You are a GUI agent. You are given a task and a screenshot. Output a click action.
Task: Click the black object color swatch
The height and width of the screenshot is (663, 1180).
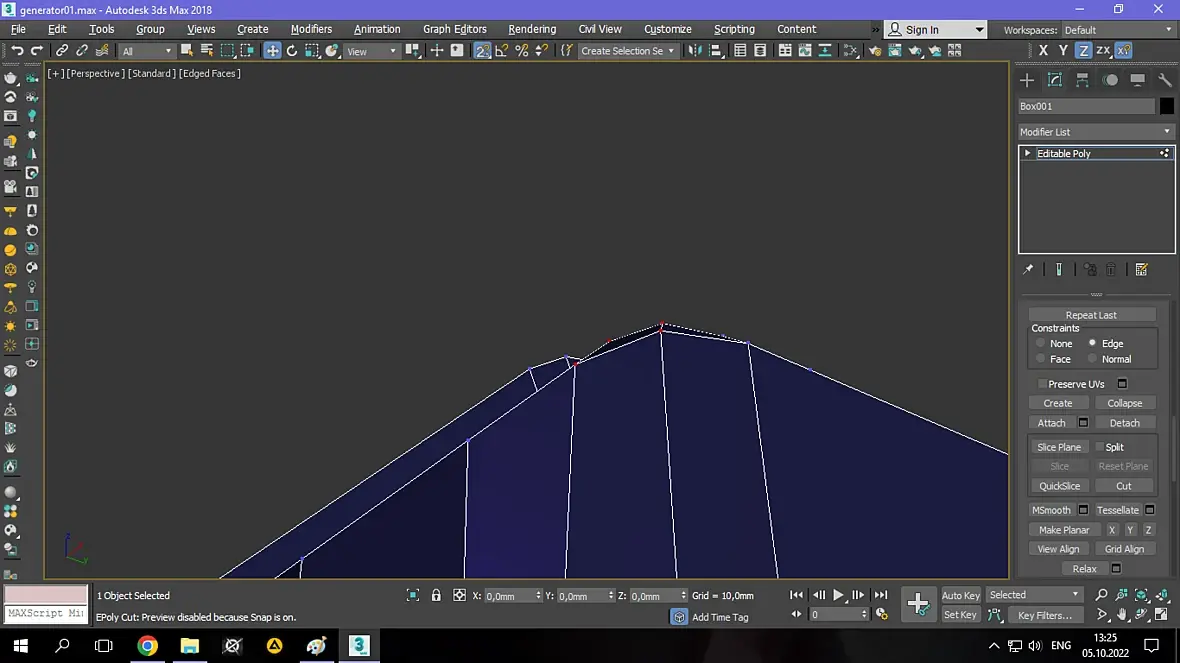point(1167,106)
